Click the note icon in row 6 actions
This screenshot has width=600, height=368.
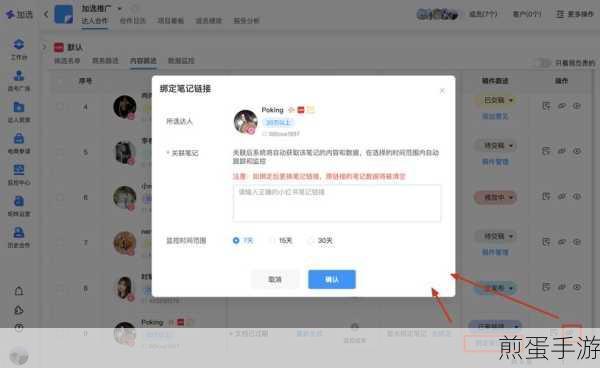pyautogui.click(x=546, y=196)
